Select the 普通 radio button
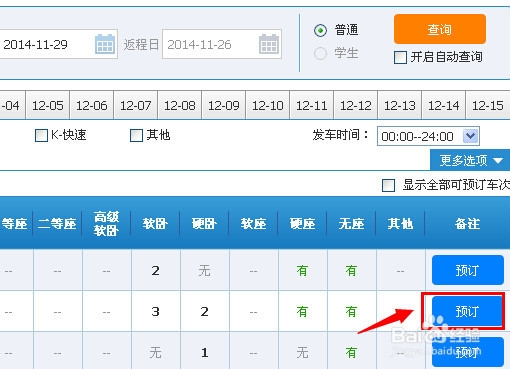The image size is (510, 369). [x=320, y=31]
